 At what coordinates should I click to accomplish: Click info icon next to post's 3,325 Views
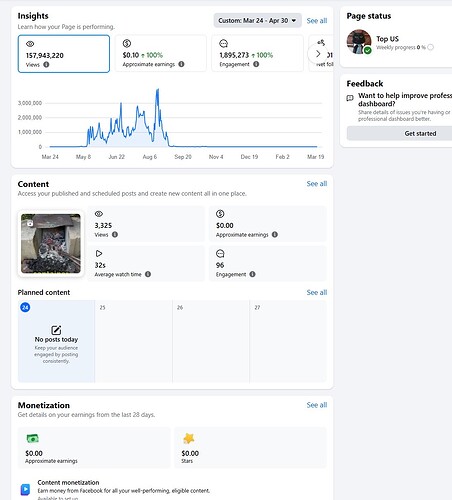115,234
